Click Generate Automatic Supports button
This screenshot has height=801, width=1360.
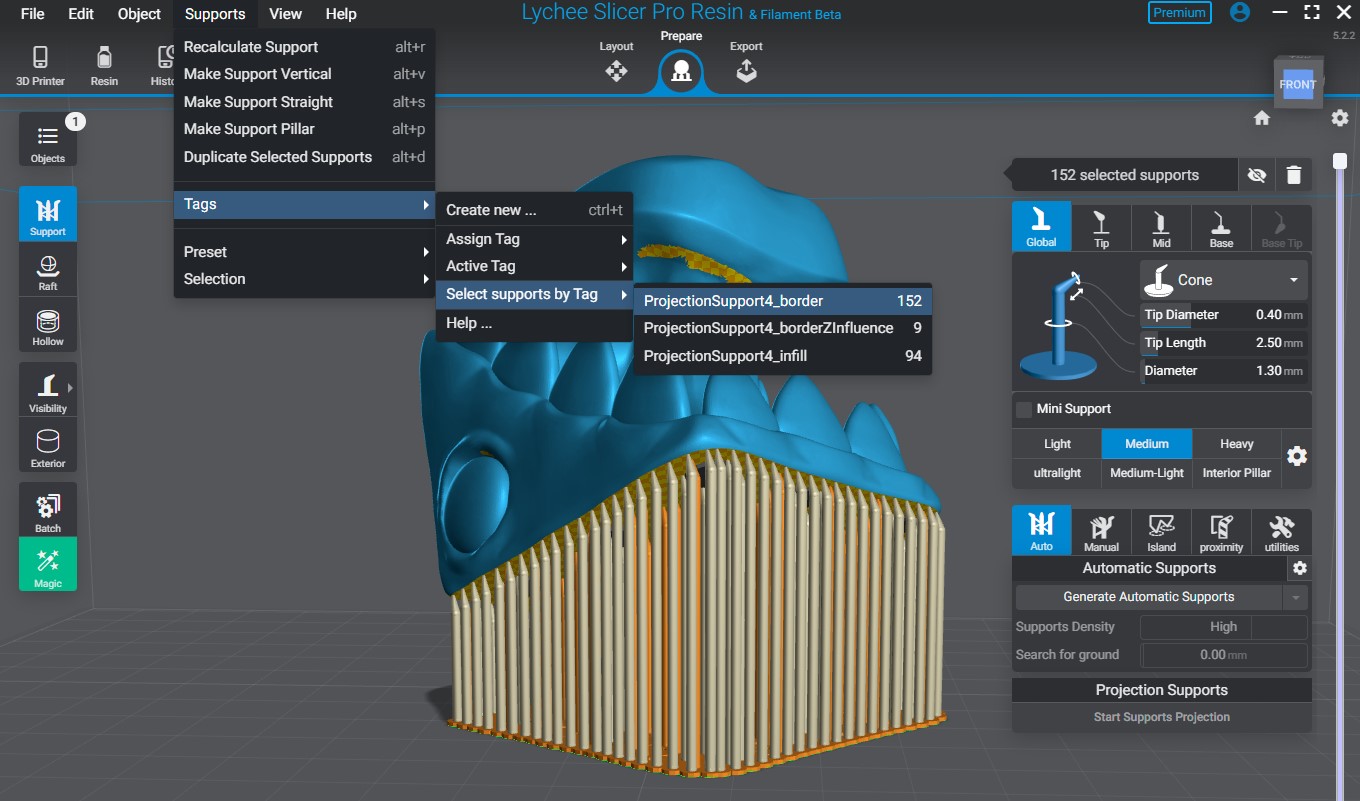point(1149,597)
